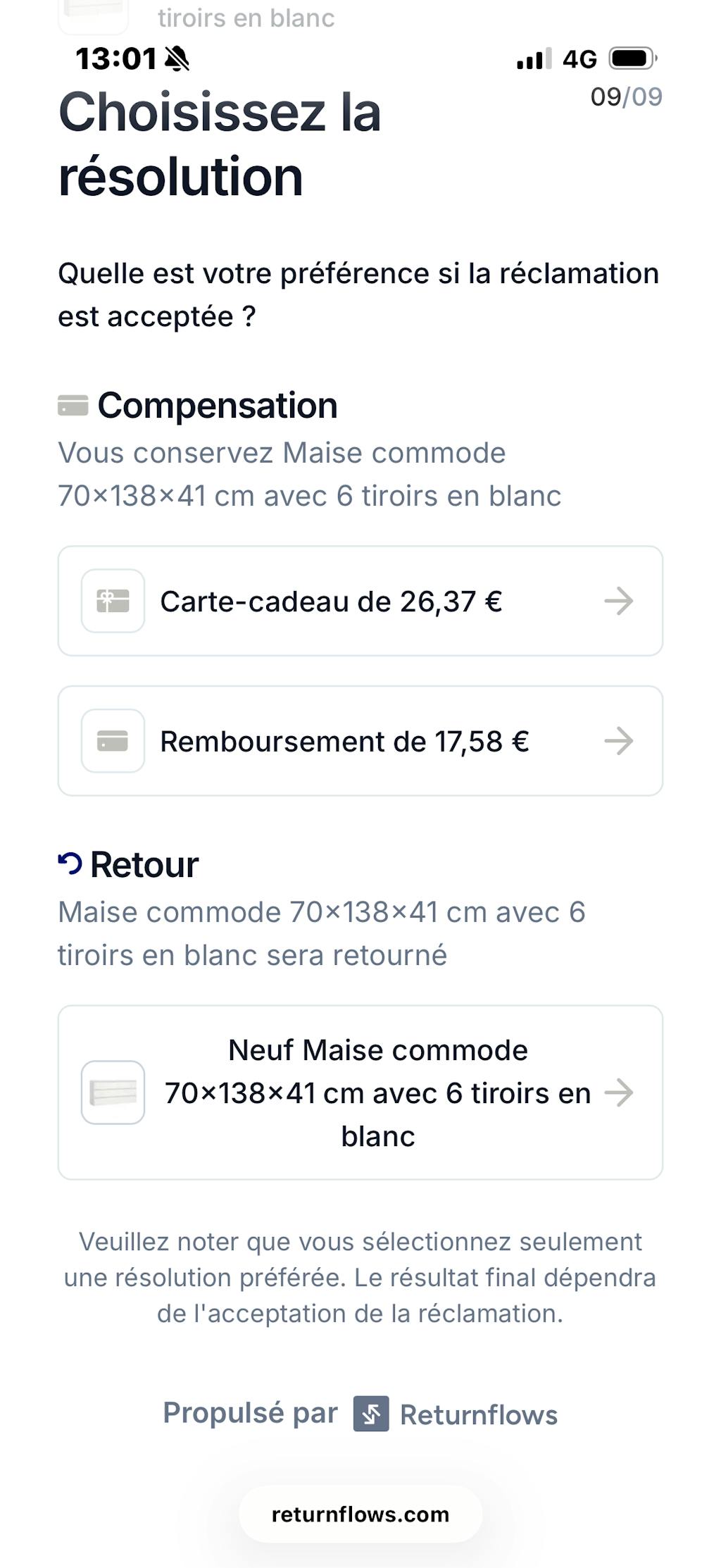The height and width of the screenshot is (1568, 721).
Task: Tap the Choisissez la résolution heading
Action: click(x=220, y=144)
